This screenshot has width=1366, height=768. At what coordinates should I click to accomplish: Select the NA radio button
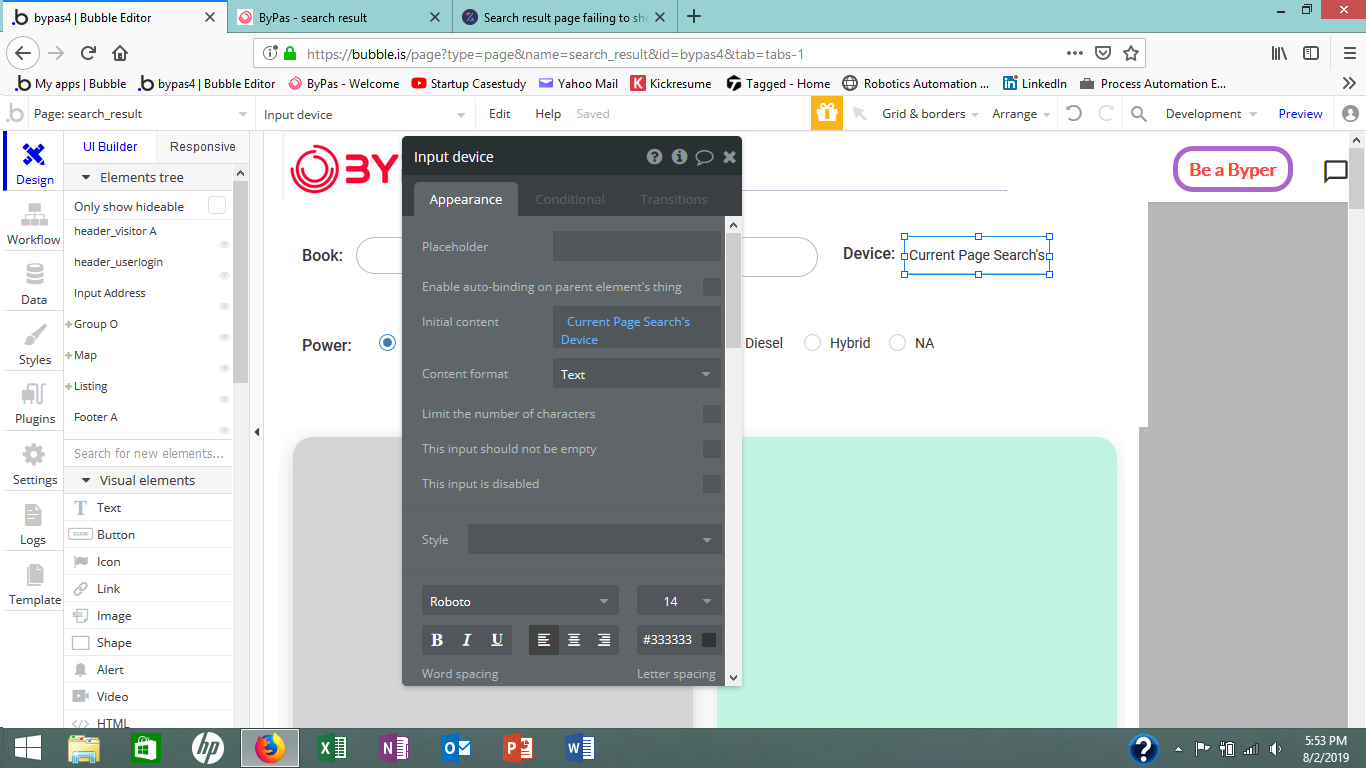[897, 343]
